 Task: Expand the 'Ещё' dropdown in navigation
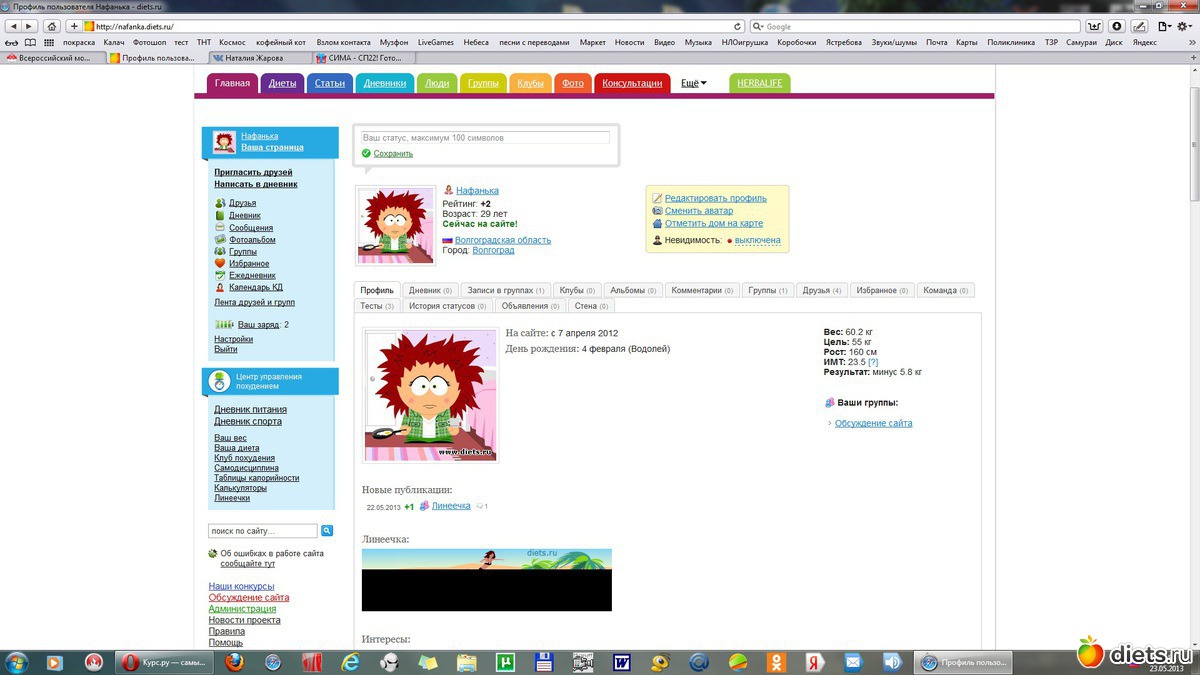(x=693, y=84)
